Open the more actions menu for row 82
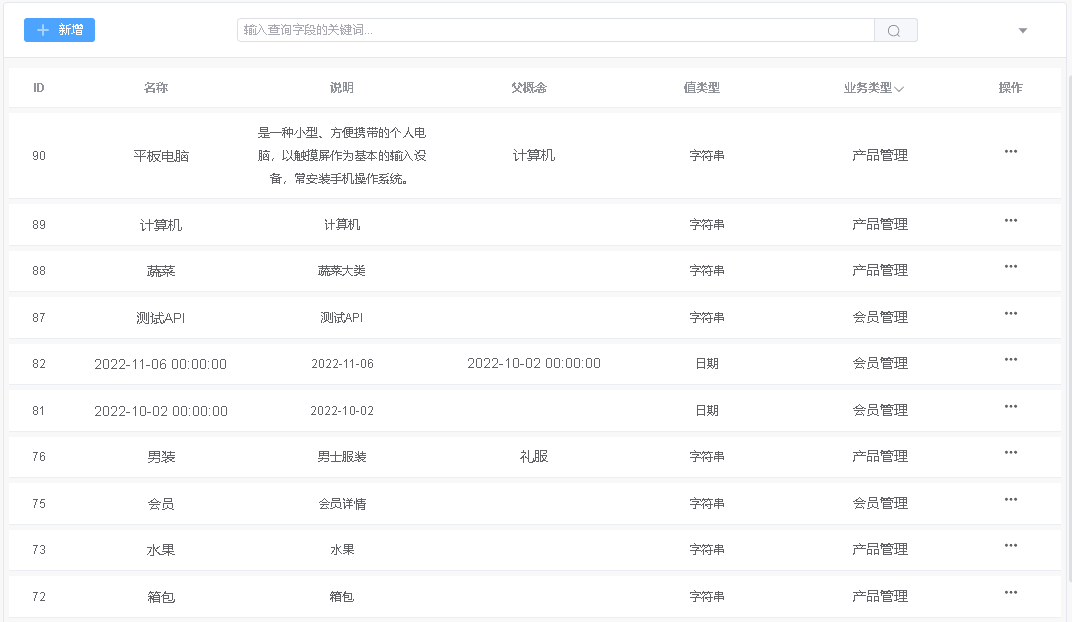This screenshot has height=622, width=1072. 1010,360
